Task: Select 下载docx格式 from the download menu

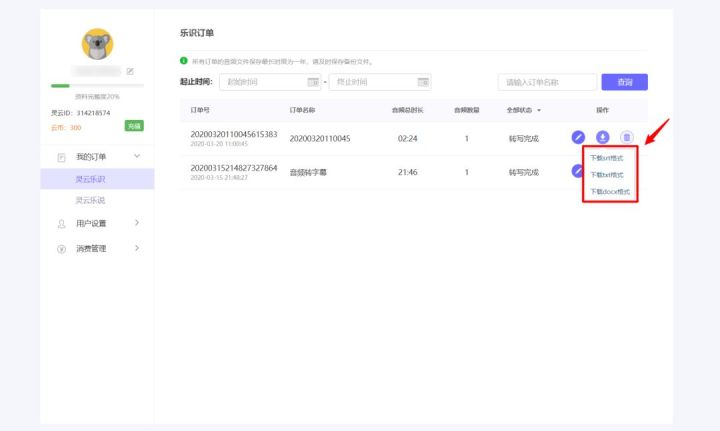Action: [609, 191]
